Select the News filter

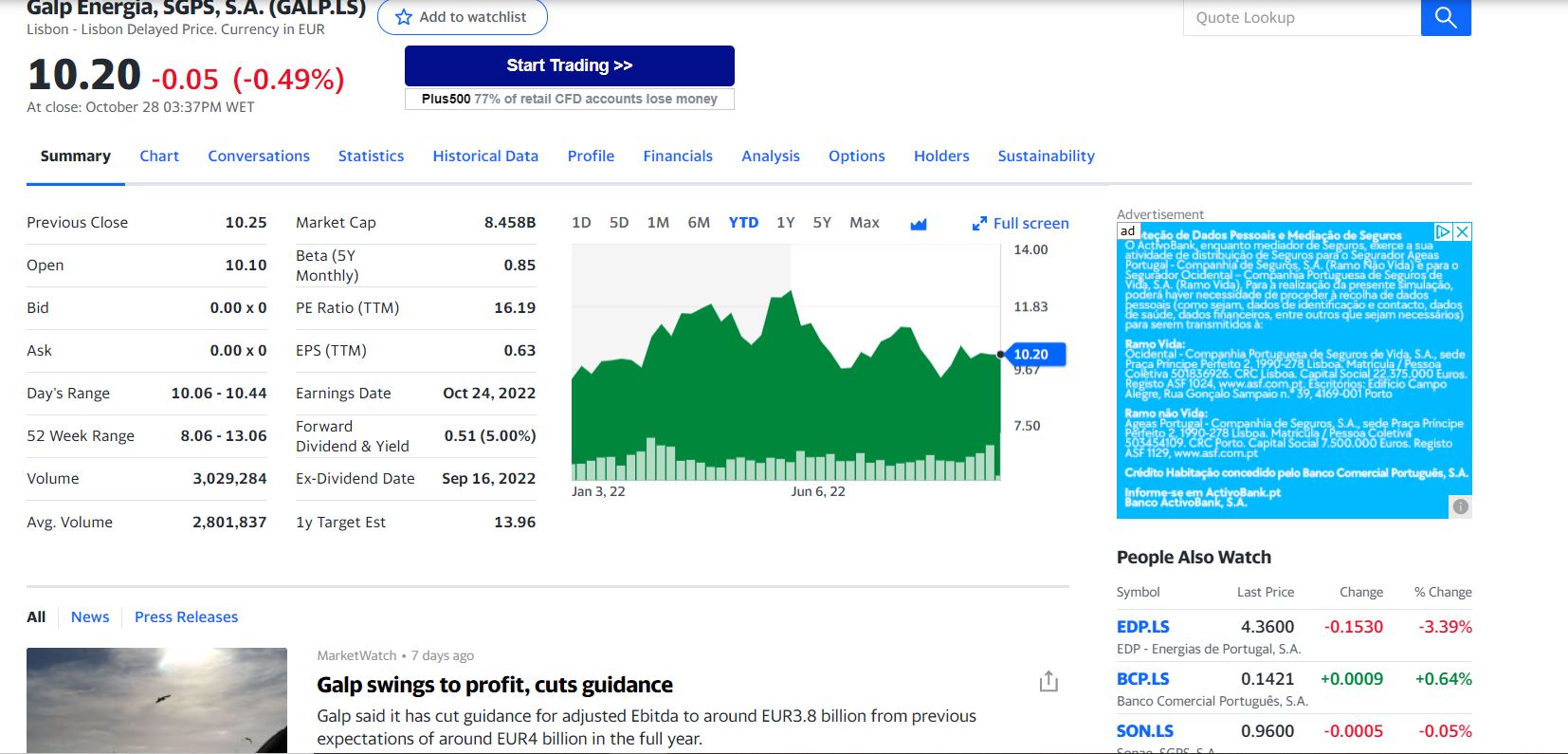click(x=90, y=617)
